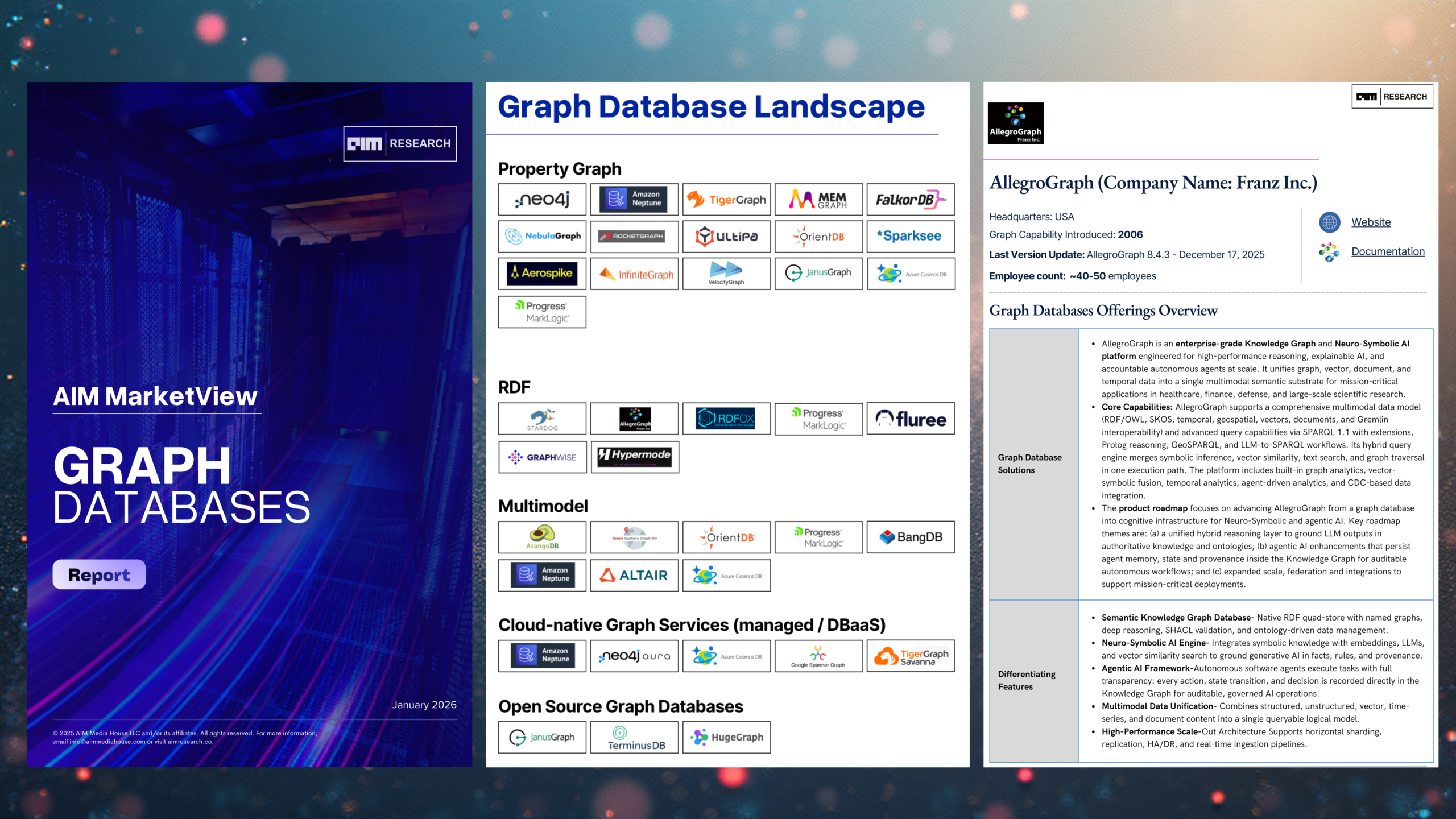
Task: Open the Documentation link
Action: (1388, 251)
